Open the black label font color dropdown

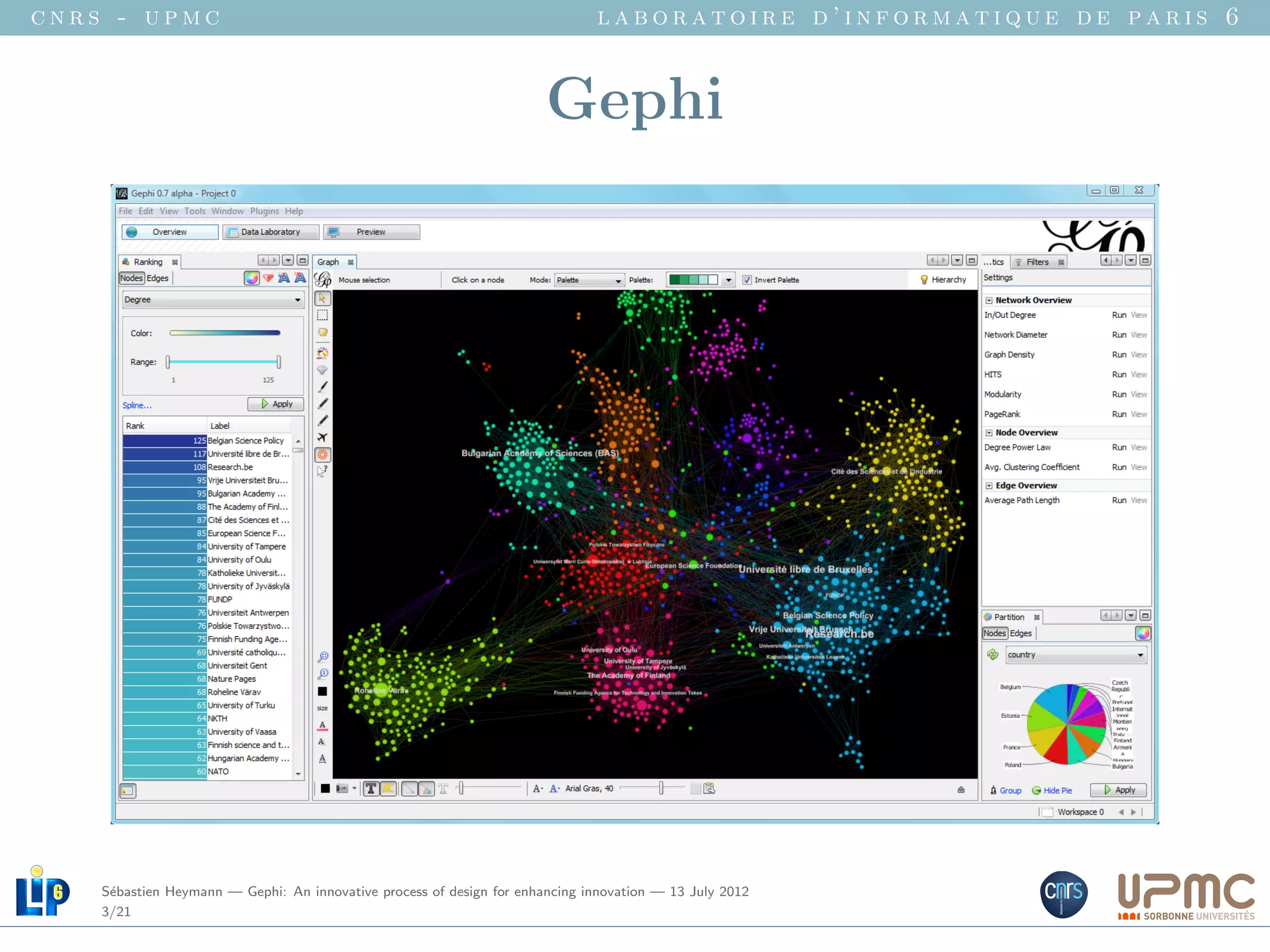538,789
